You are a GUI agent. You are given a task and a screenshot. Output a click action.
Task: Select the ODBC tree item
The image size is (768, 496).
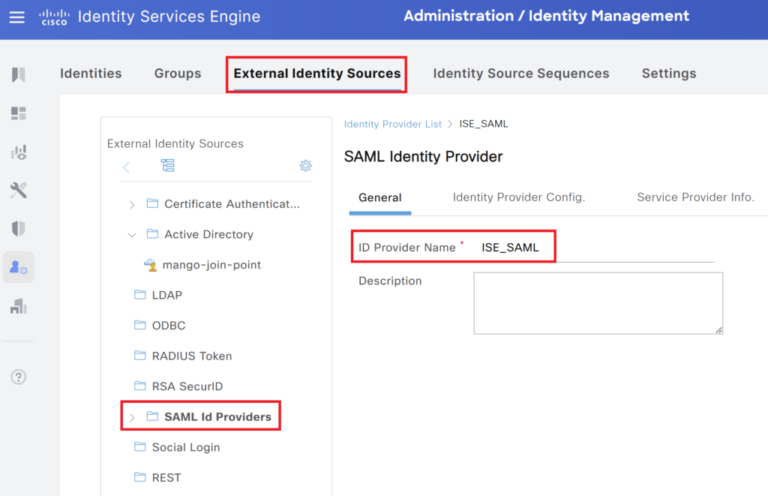tap(168, 326)
